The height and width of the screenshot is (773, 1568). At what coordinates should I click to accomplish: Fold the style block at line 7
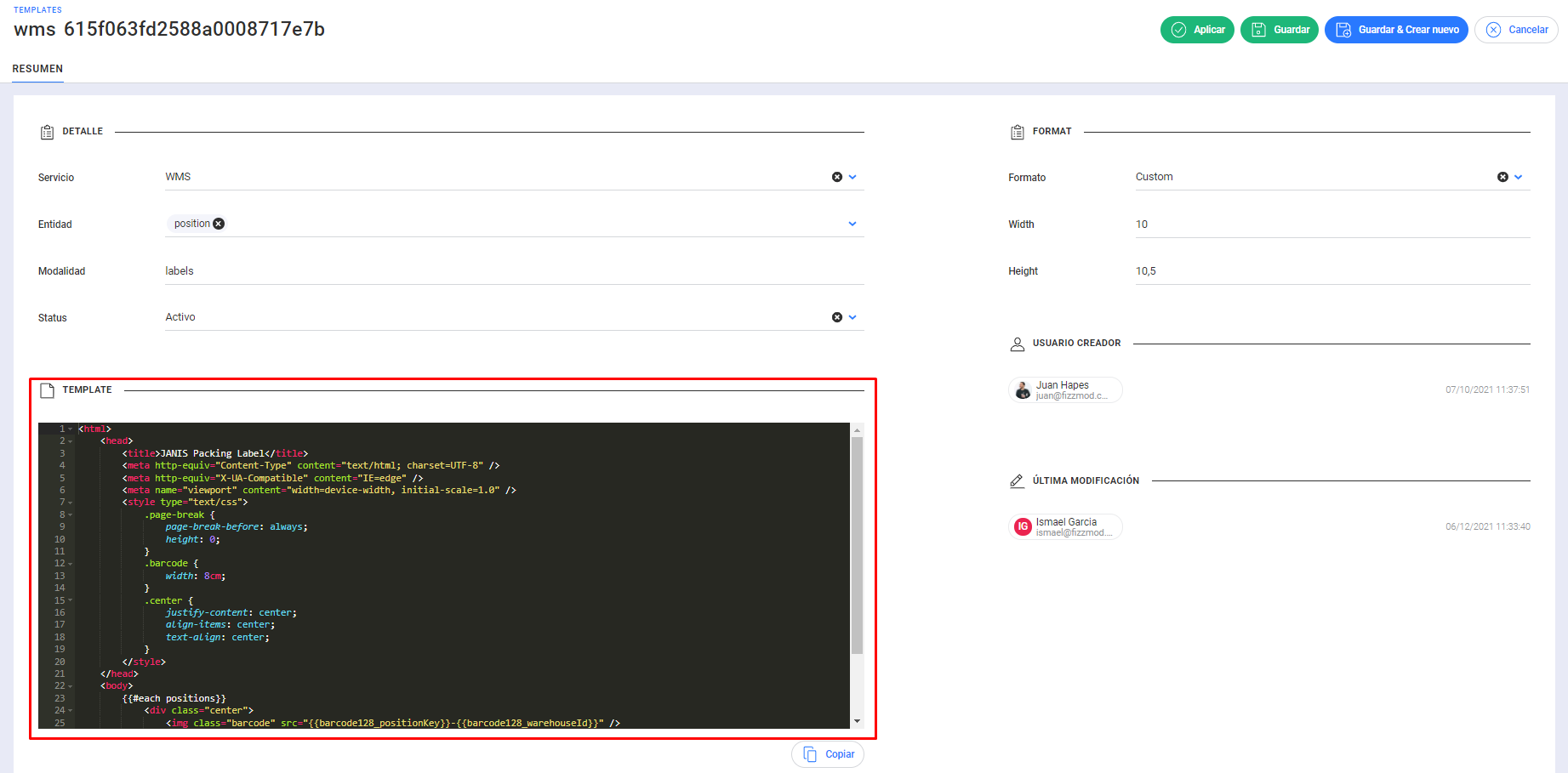pos(71,503)
